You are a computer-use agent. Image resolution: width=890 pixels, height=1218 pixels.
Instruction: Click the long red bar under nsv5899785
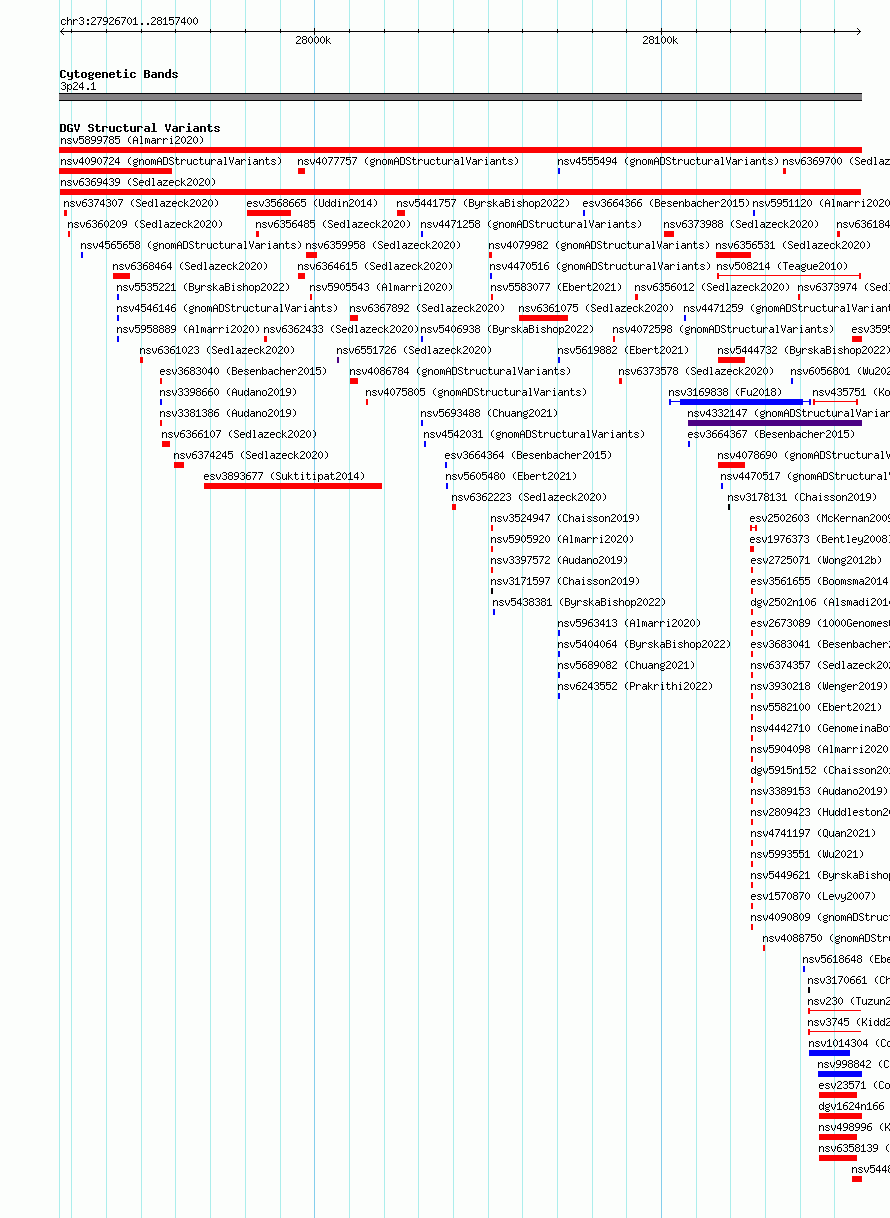(x=460, y=150)
